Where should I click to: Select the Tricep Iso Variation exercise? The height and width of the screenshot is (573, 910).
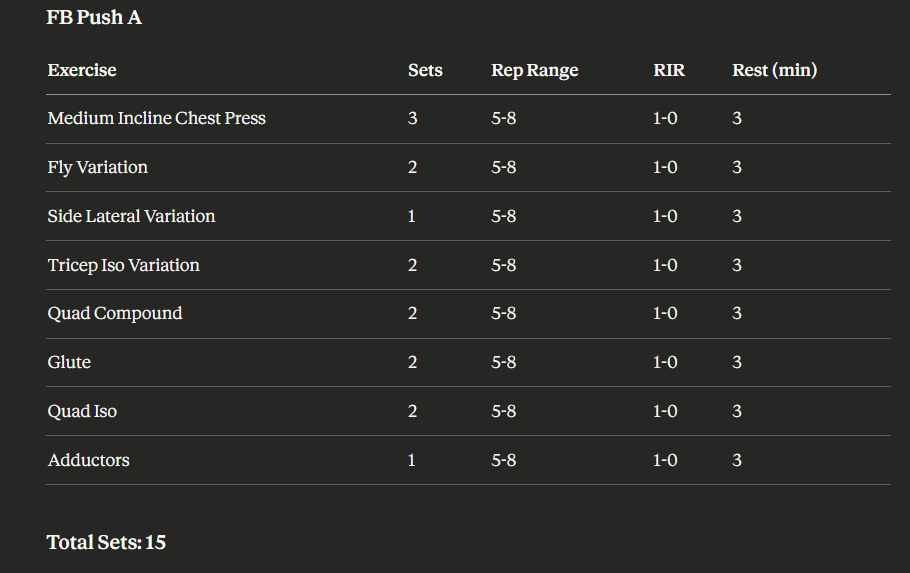123,265
